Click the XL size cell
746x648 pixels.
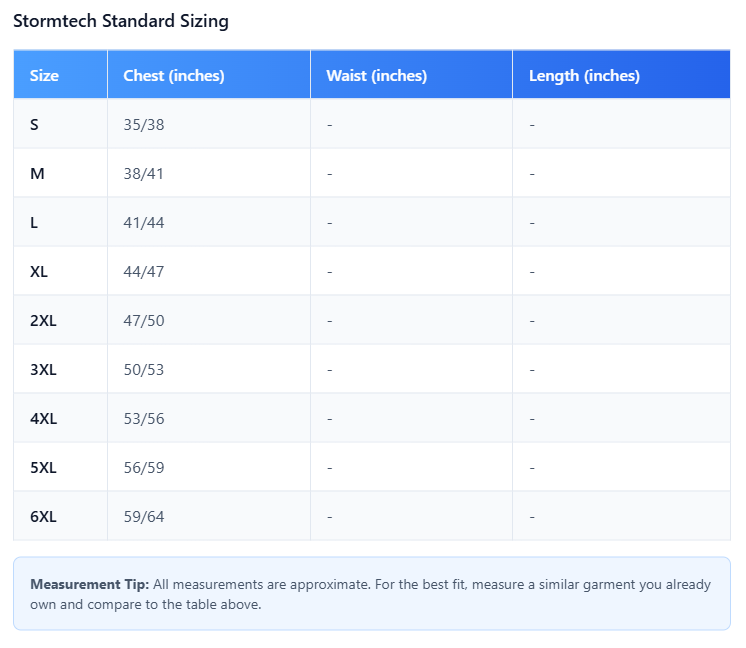click(x=60, y=272)
